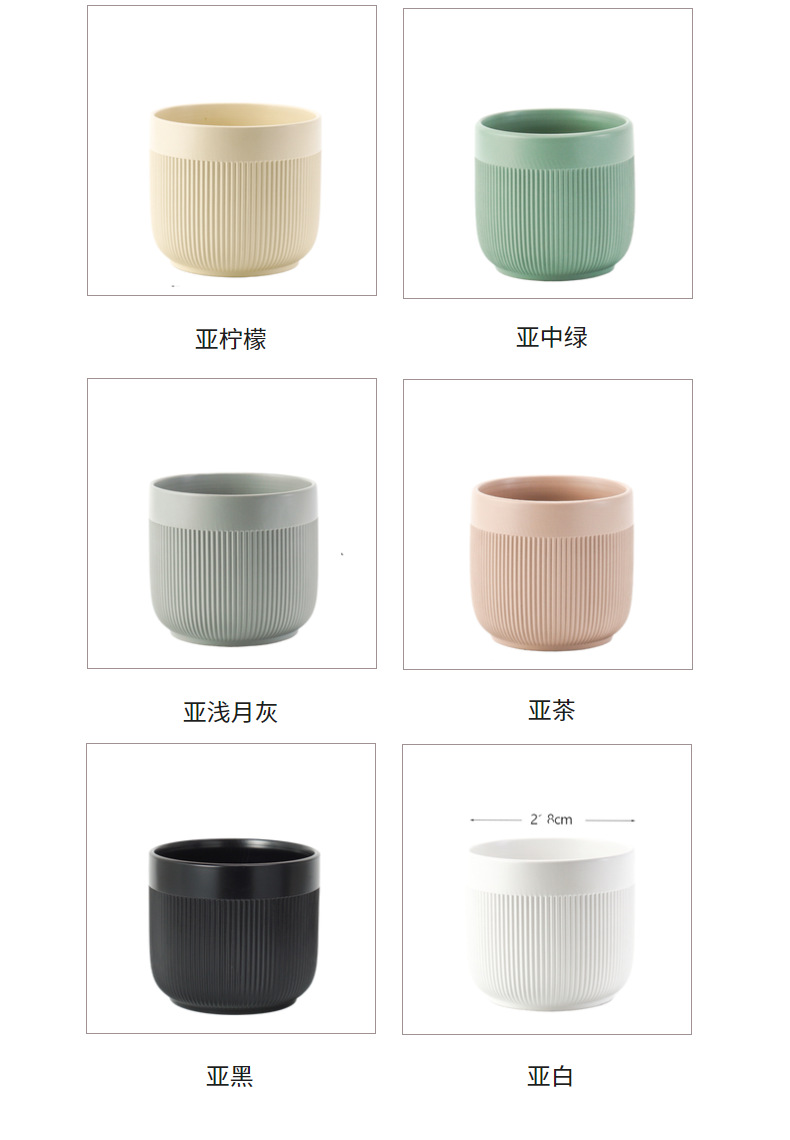Click the 亚茶 color label
The width and height of the screenshot is (790, 1140).
point(551,710)
